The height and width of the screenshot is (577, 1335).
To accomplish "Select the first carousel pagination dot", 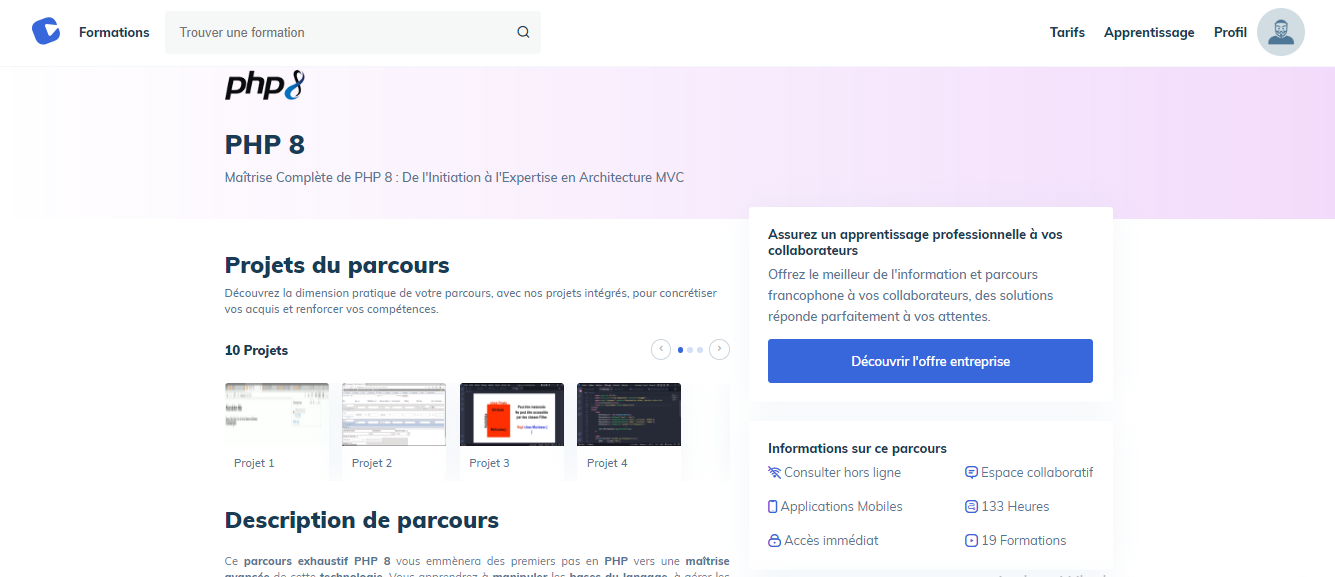I will pos(681,350).
